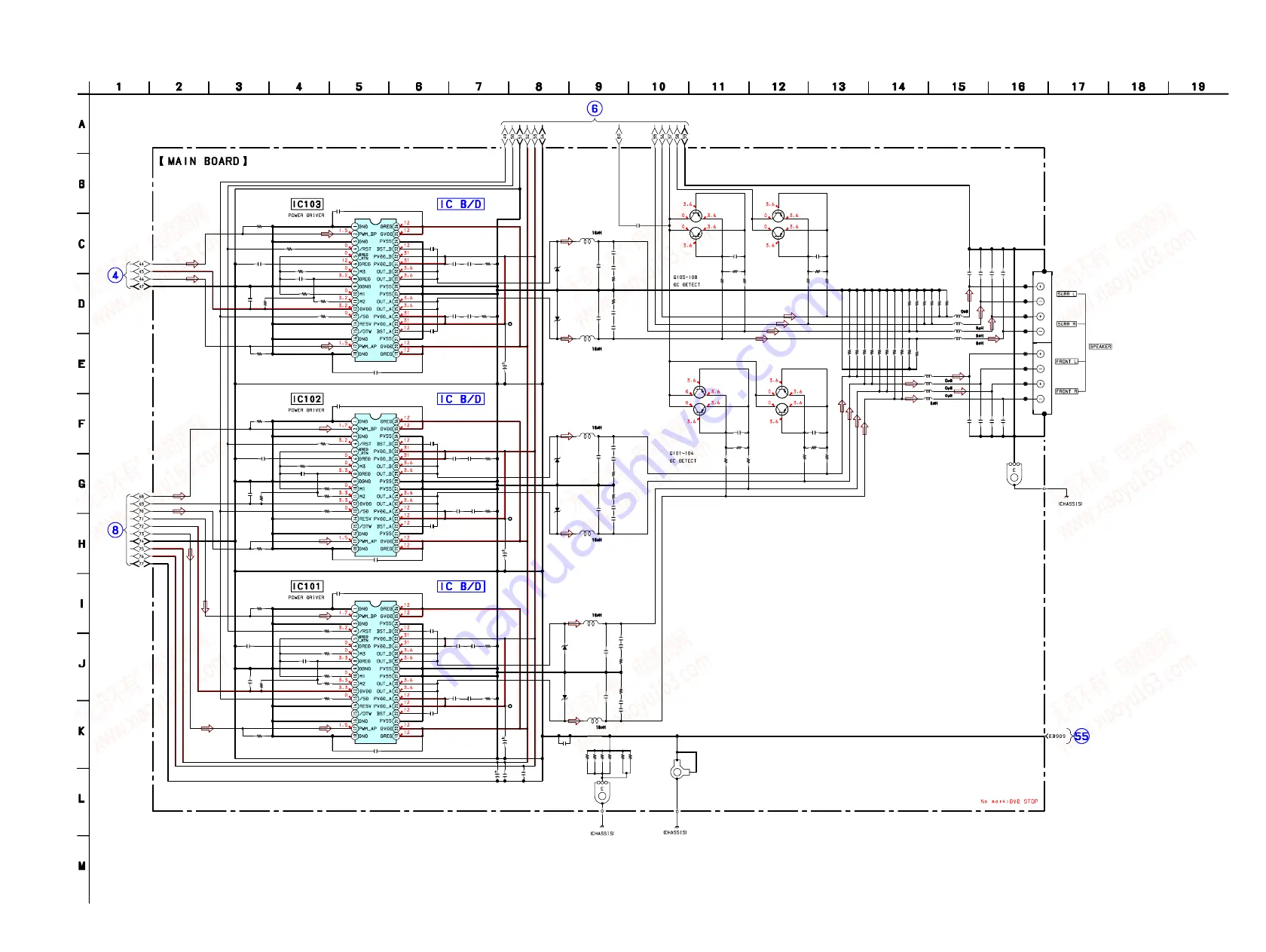Click the SPEAKER label

pyautogui.click(x=1100, y=347)
